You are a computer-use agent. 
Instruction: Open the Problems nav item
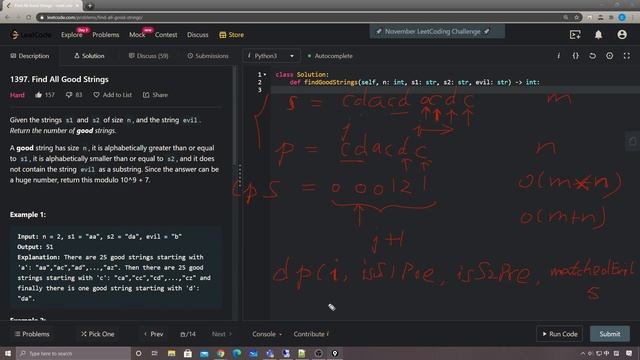(x=105, y=35)
